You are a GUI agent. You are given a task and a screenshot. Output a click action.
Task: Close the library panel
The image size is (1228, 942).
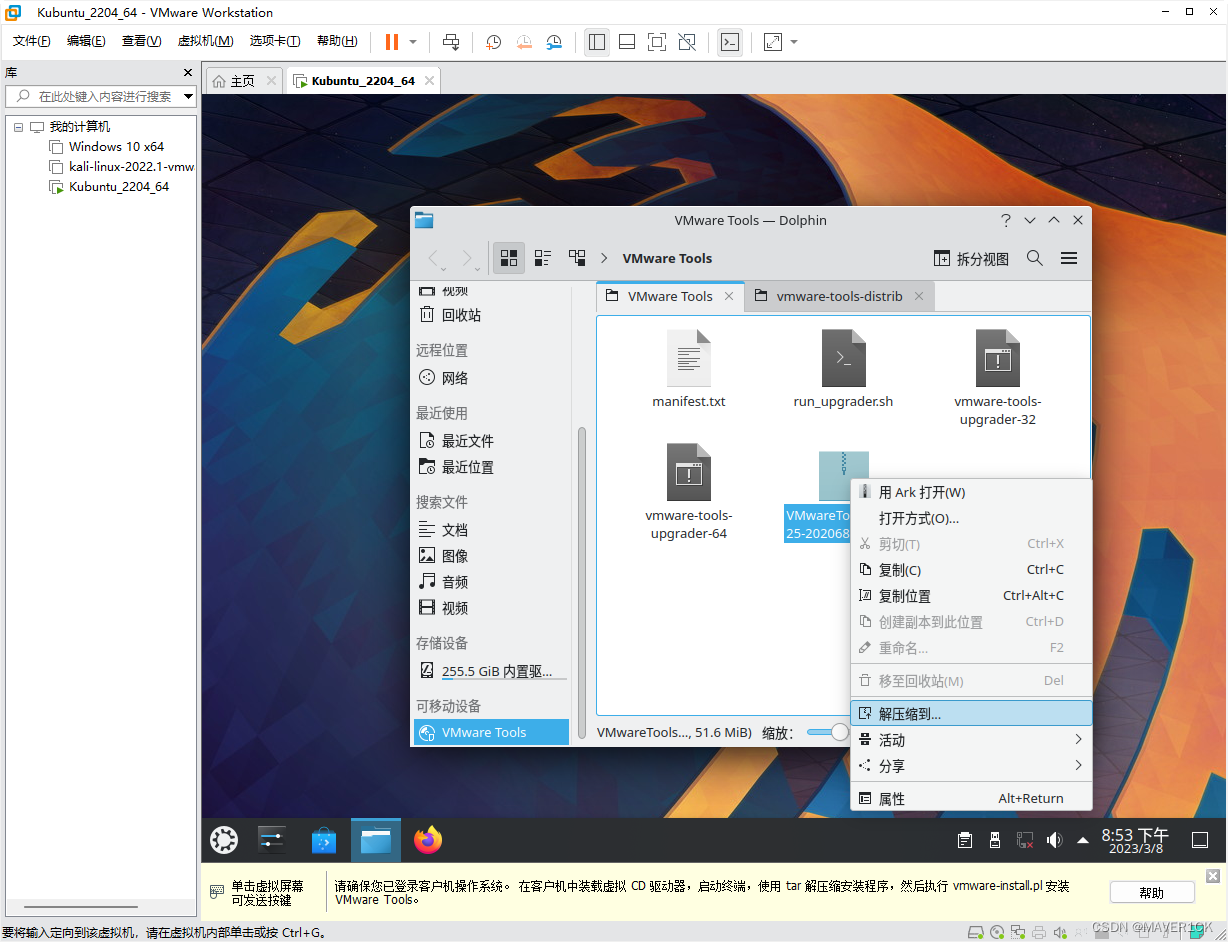(188, 73)
